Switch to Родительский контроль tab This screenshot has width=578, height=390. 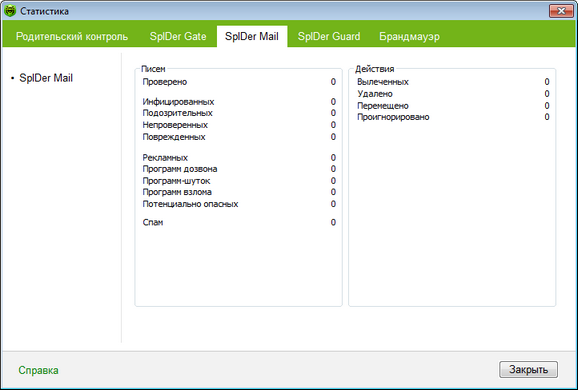coord(72,36)
